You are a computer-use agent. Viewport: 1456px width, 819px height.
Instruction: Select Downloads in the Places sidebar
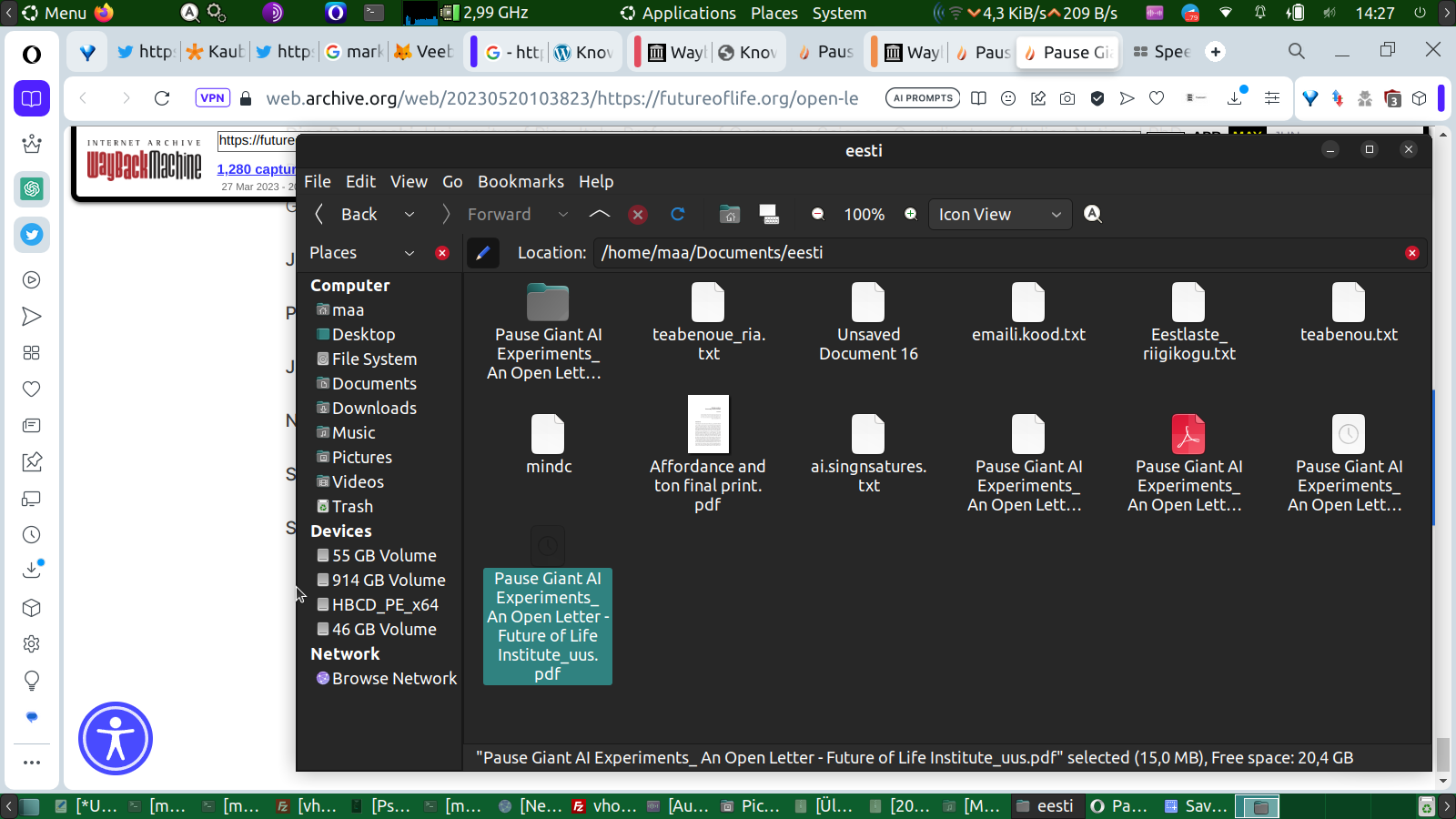(x=374, y=409)
